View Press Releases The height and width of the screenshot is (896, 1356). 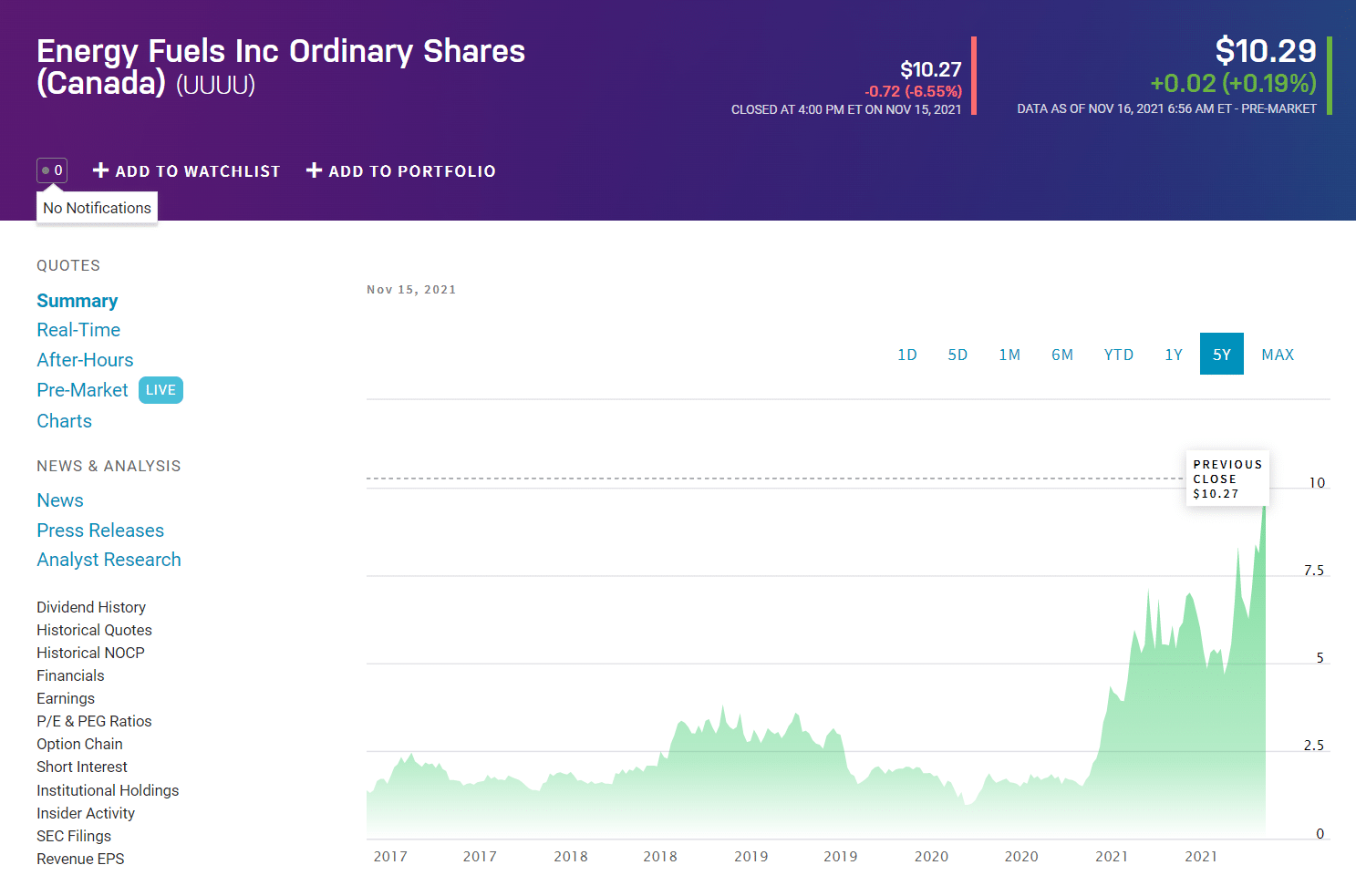pos(100,530)
